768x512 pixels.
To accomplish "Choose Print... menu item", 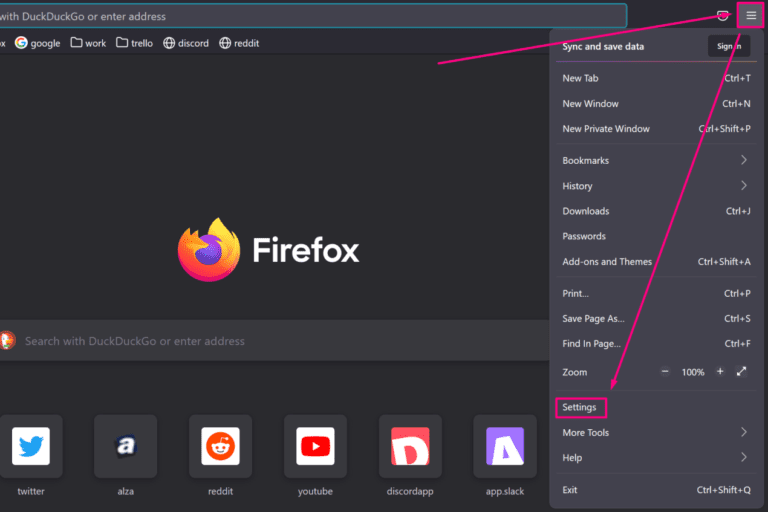I will tap(656, 293).
